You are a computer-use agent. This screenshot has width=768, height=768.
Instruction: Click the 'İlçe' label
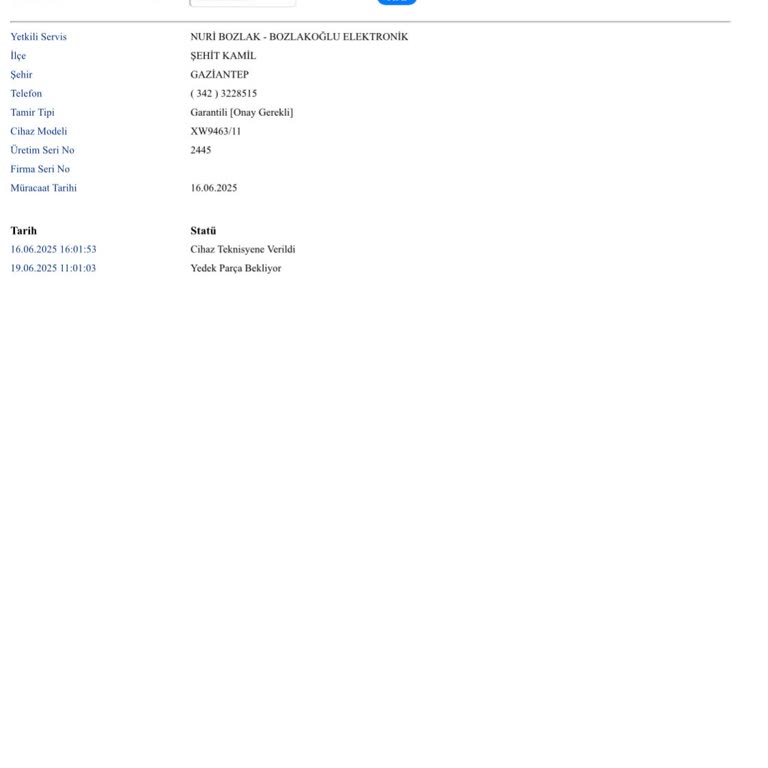click(x=18, y=56)
